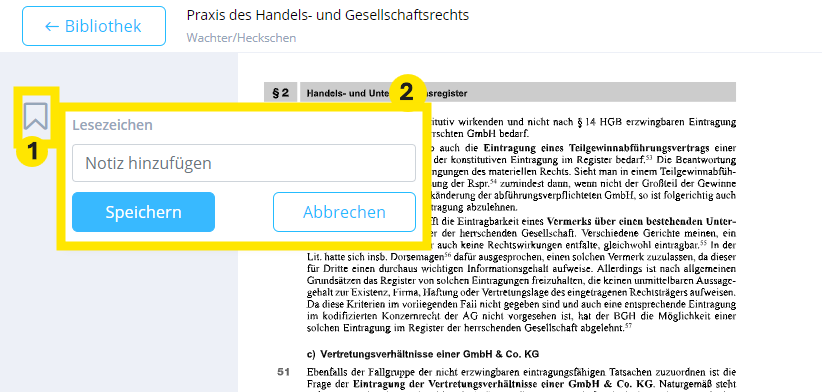Click the book title Praxis des Handels- und Gesellschaftsrechts

pyautogui.click(x=328, y=15)
